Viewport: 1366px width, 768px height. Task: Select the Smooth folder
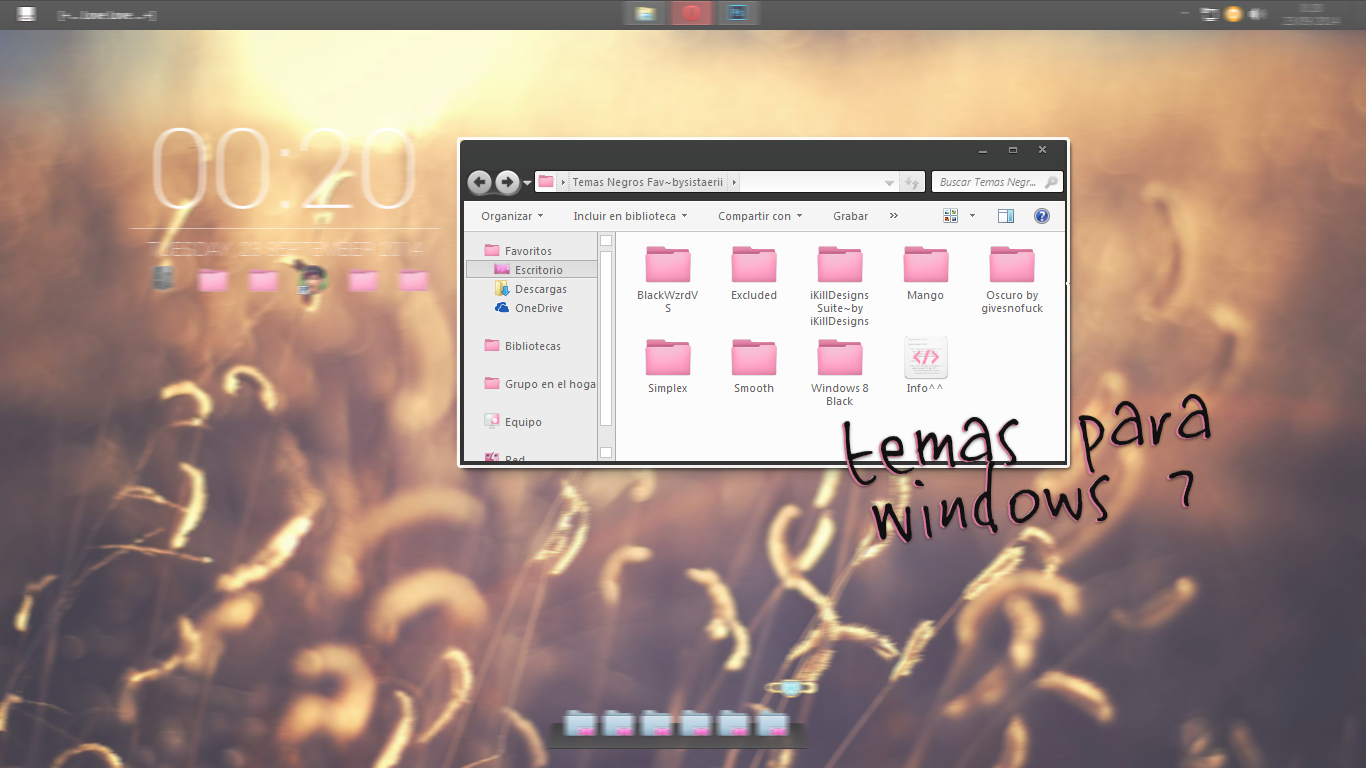coord(754,366)
